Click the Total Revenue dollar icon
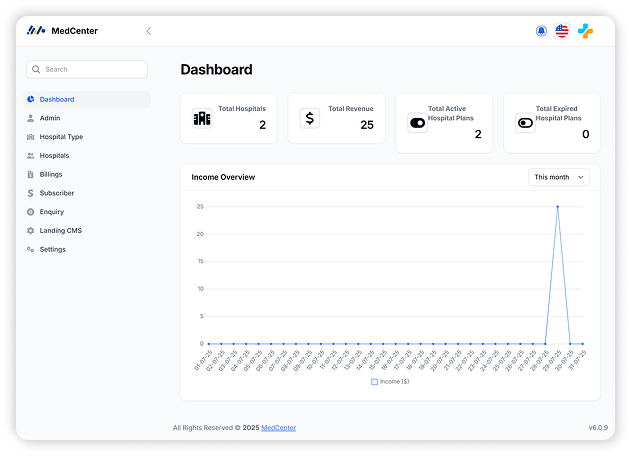The image size is (631, 456). tap(310, 118)
